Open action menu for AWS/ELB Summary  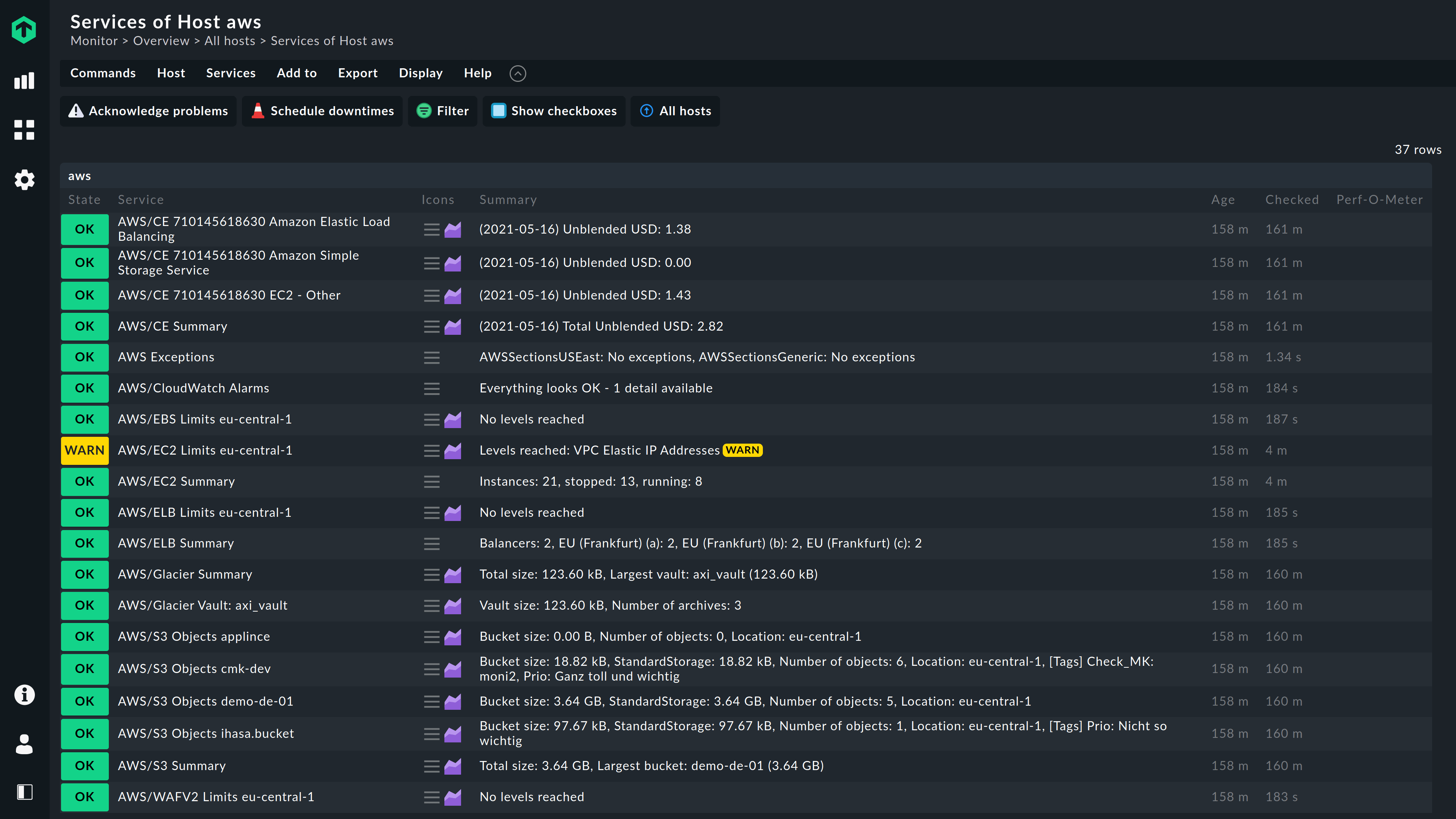(432, 543)
